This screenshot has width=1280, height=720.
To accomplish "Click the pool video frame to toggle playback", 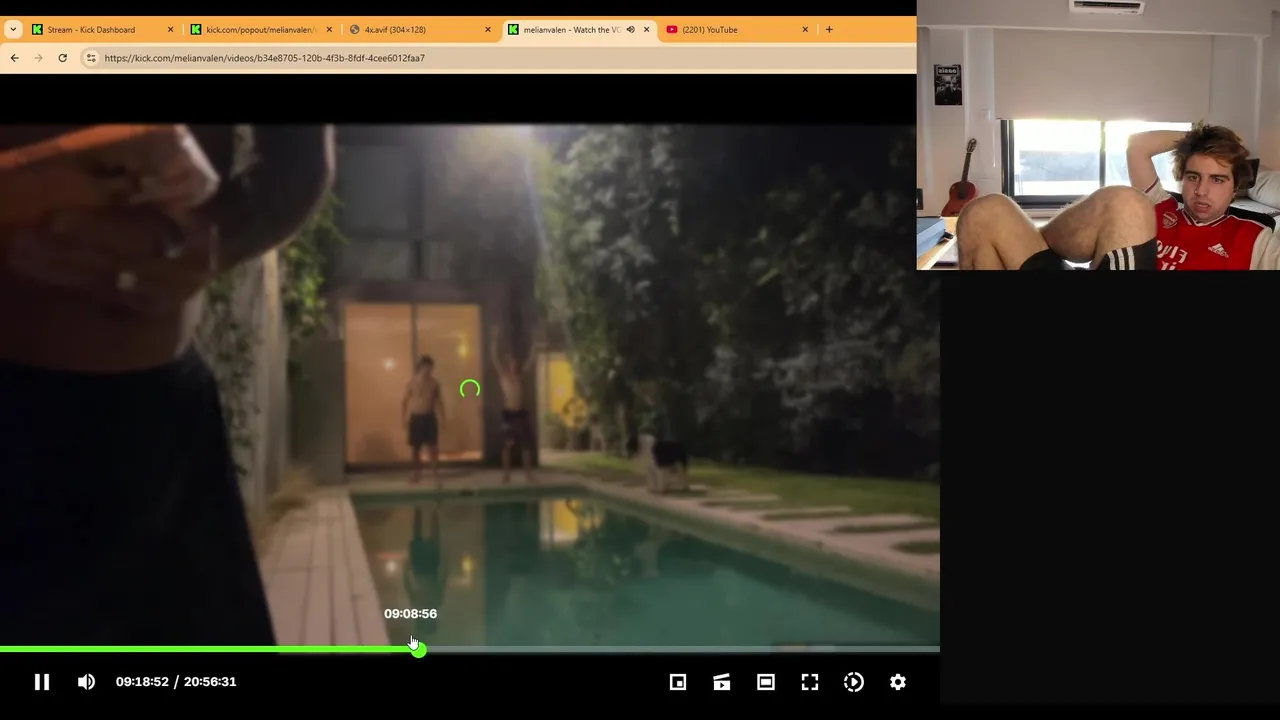I will 469,385.
